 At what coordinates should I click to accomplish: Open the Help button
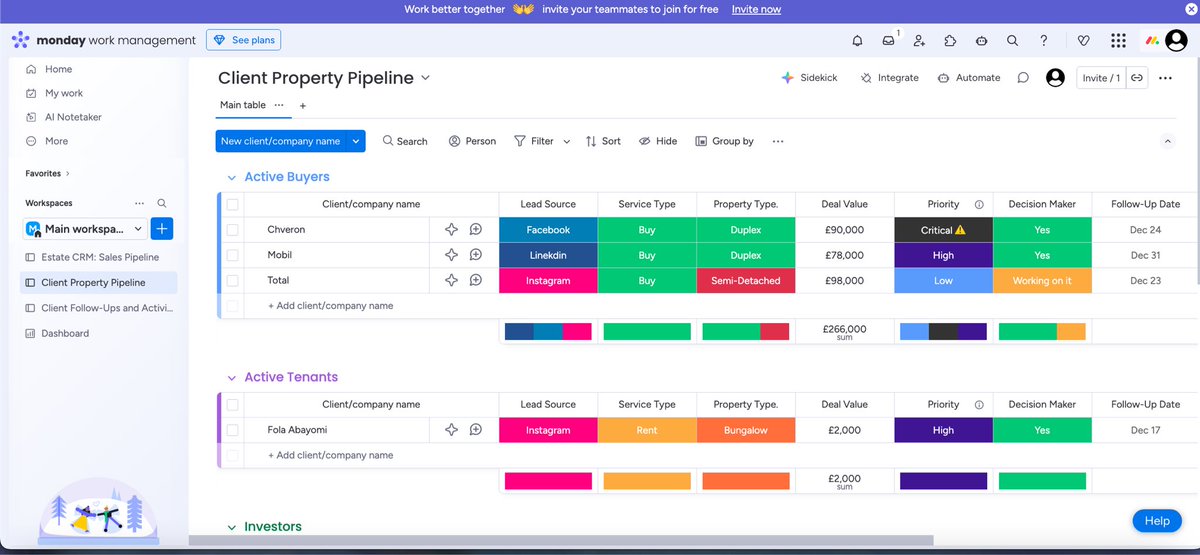(x=1157, y=521)
